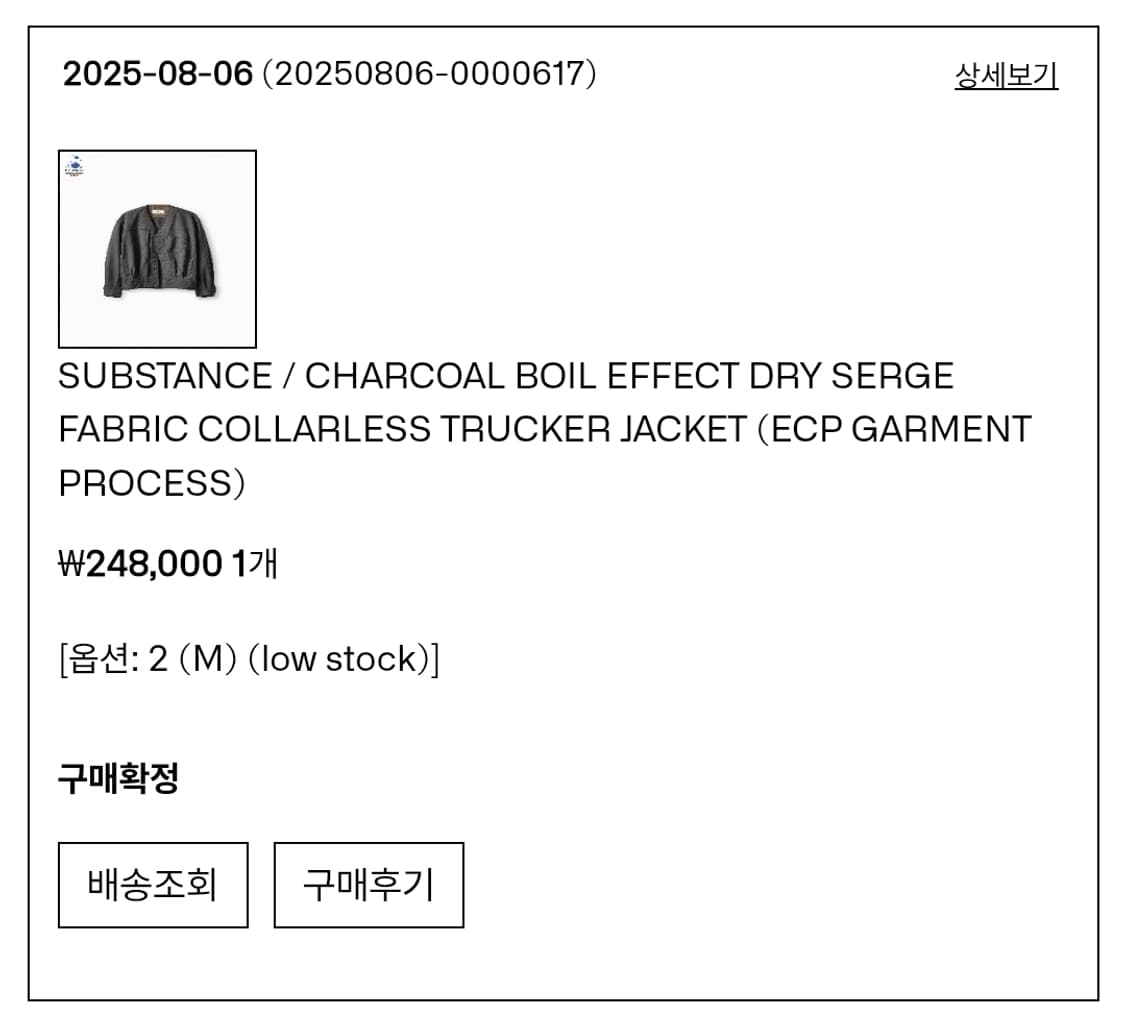1125x1024 pixels.
Task: Track the shipment with 배송조회 button
Action: 153,885
